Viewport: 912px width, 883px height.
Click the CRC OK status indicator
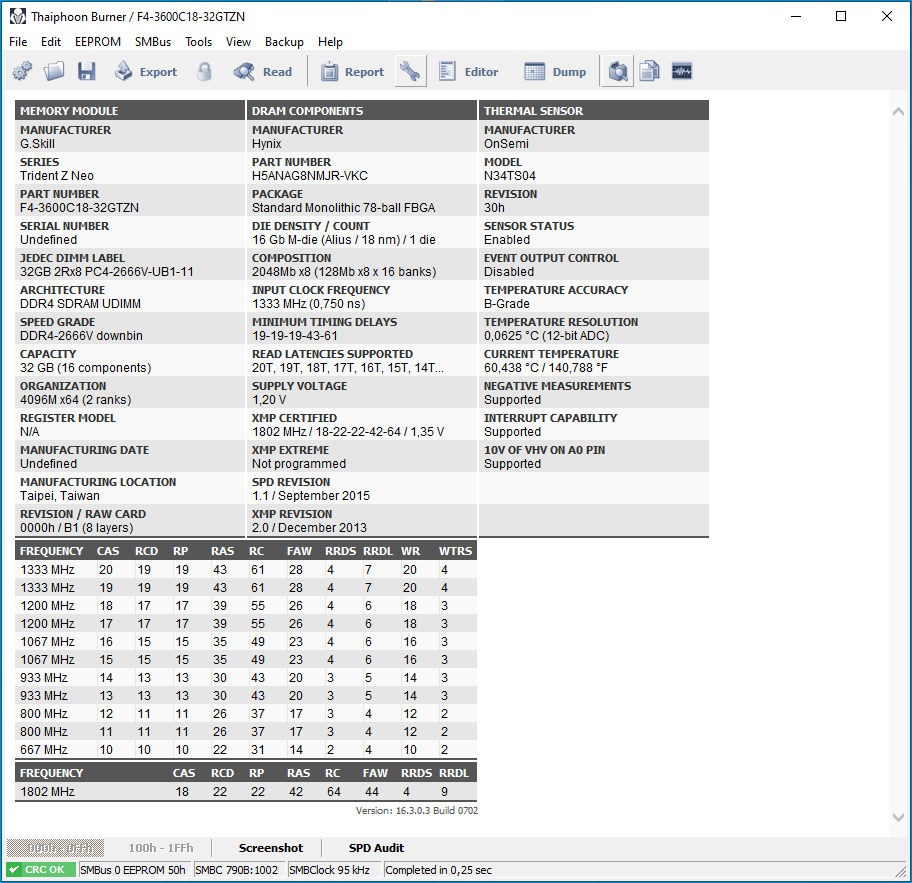pos(41,870)
